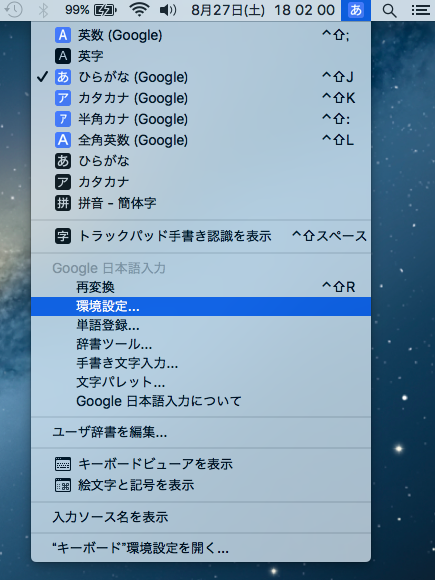
Task: Show 絵文字と記号を表示 emoji viewer
Action: coord(201,485)
